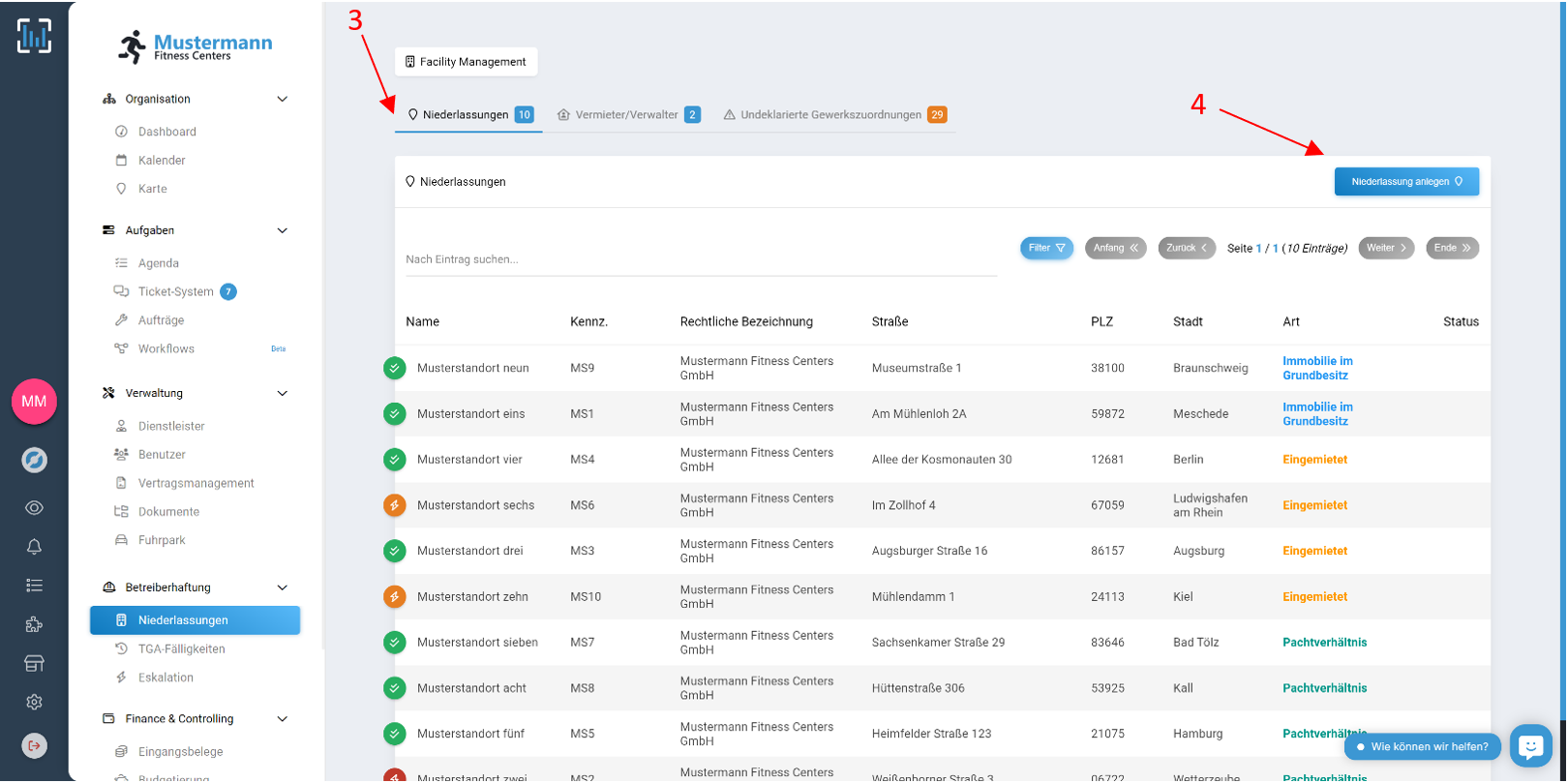1568x783 pixels.
Task: Open the Filter button
Action: pyautogui.click(x=1046, y=248)
